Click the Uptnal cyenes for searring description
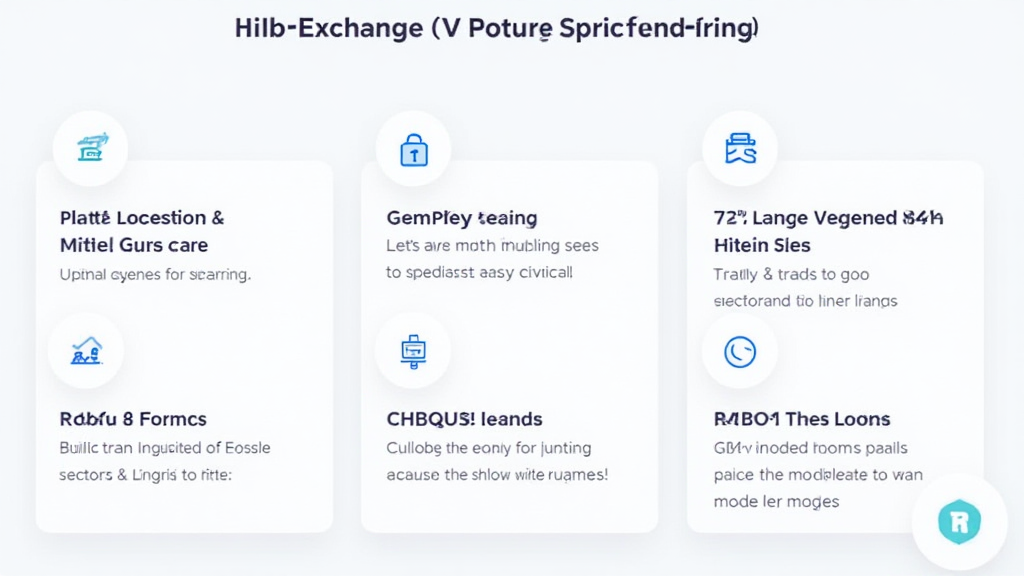 coord(155,274)
